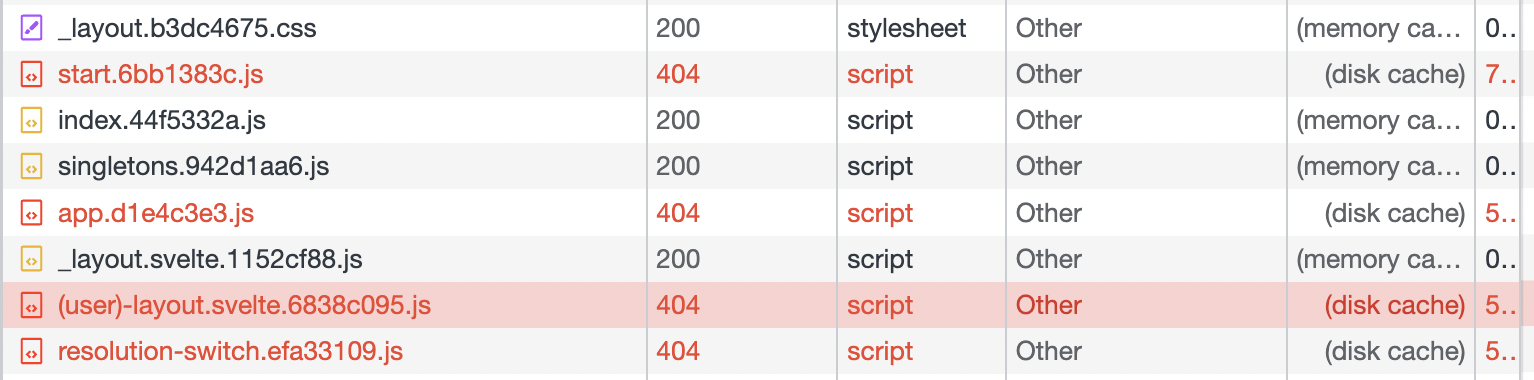Click the script icon beside _layout.svelte.1152cf88.js

31,260
